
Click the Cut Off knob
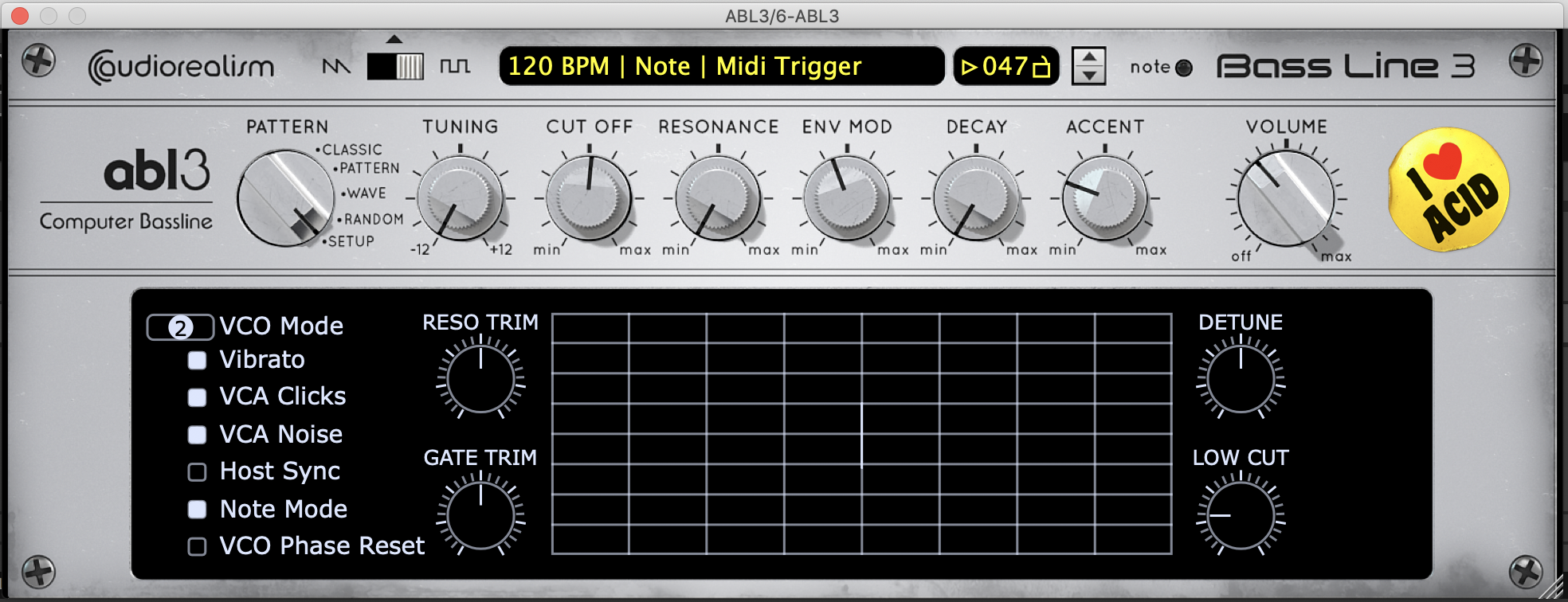[x=589, y=197]
